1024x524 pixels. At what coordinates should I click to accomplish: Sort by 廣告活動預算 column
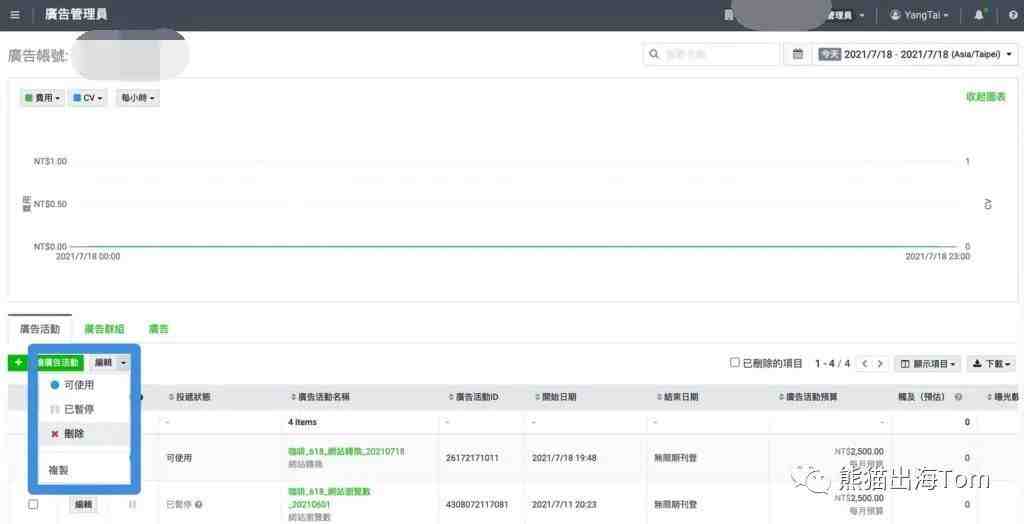(x=809, y=397)
